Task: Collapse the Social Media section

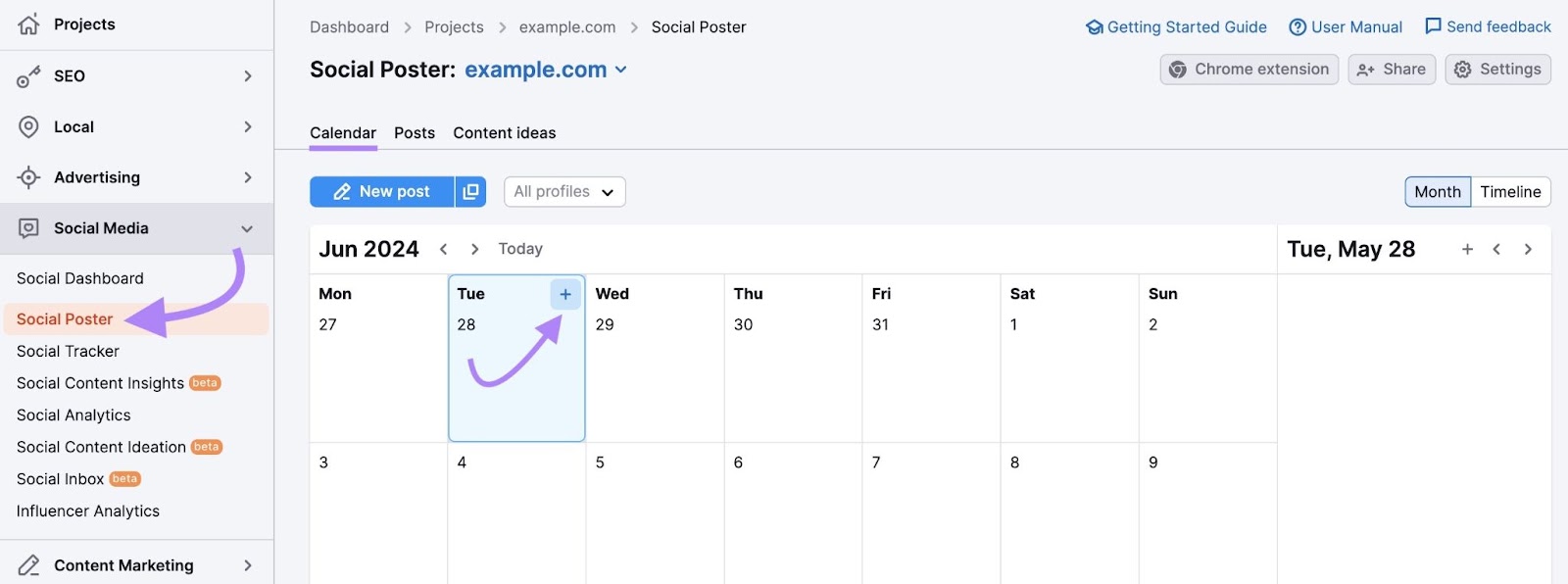Action: tap(248, 228)
